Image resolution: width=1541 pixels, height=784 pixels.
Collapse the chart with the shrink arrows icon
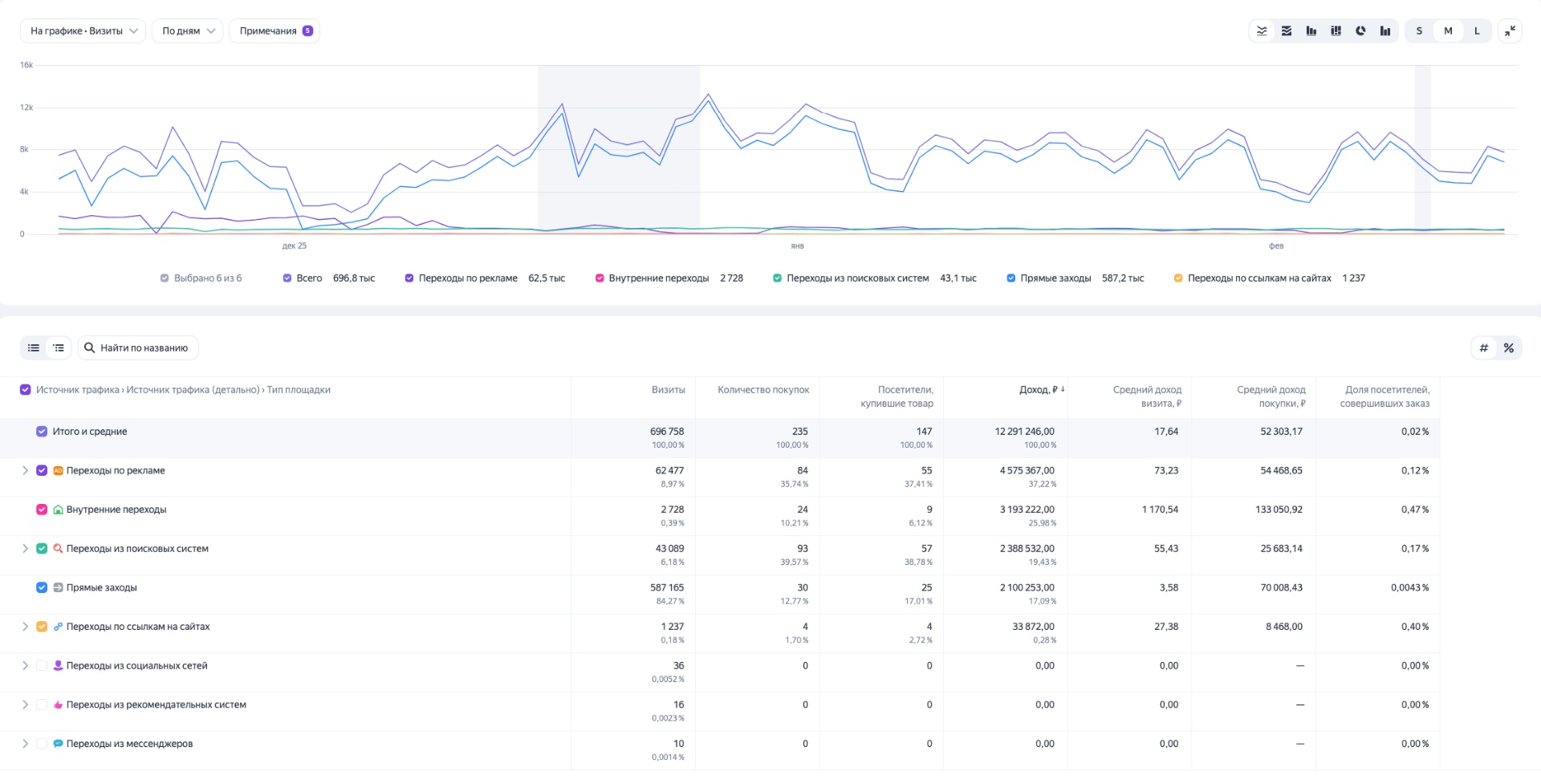(x=1510, y=31)
